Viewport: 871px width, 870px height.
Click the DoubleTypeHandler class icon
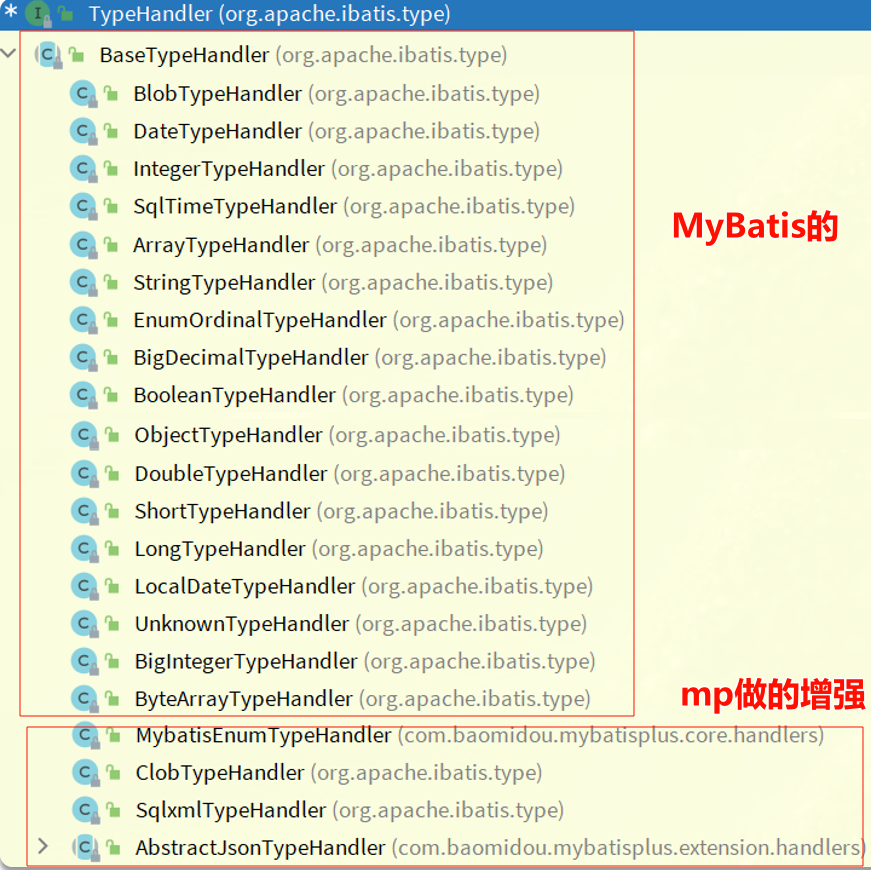[84, 473]
